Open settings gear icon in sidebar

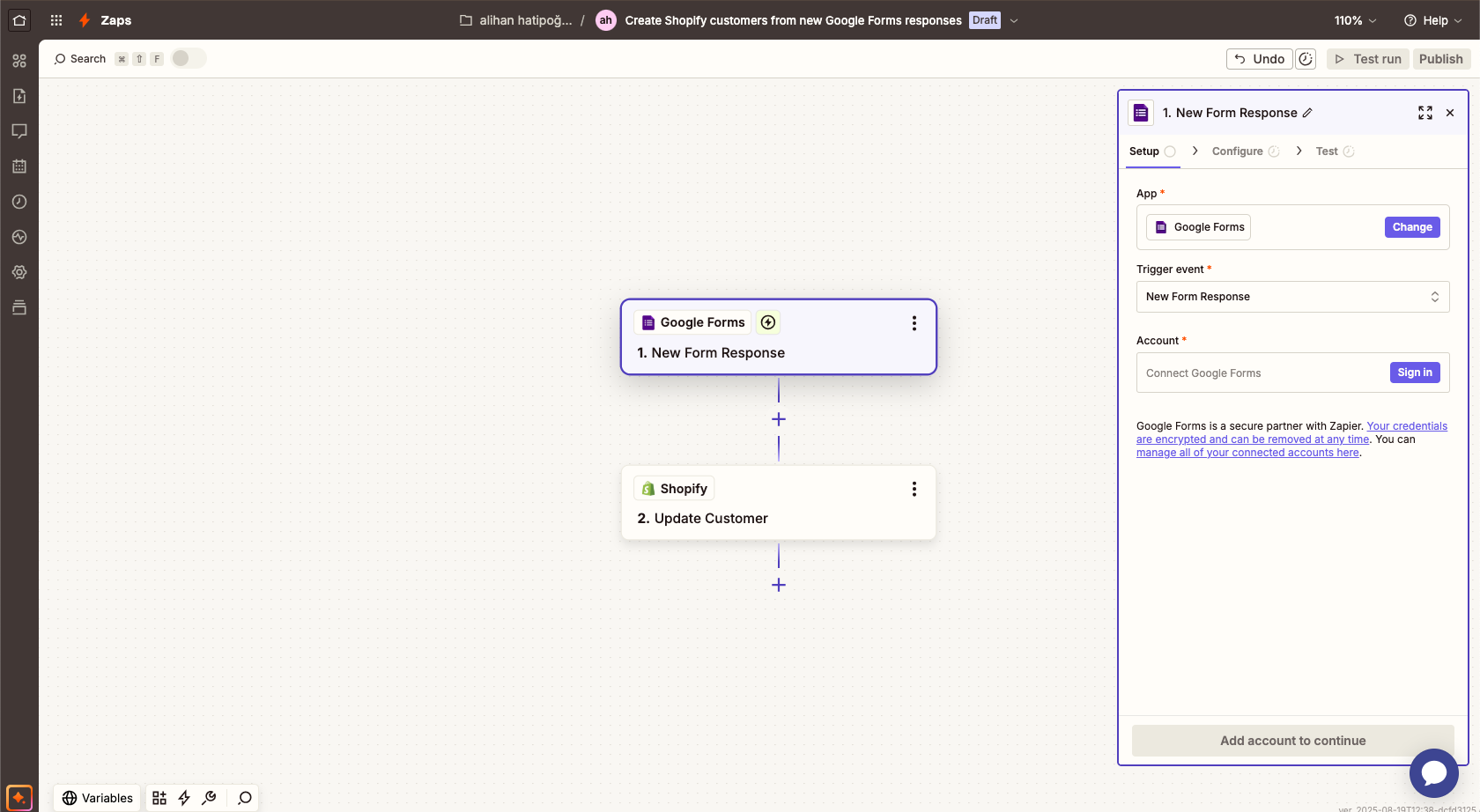click(19, 272)
